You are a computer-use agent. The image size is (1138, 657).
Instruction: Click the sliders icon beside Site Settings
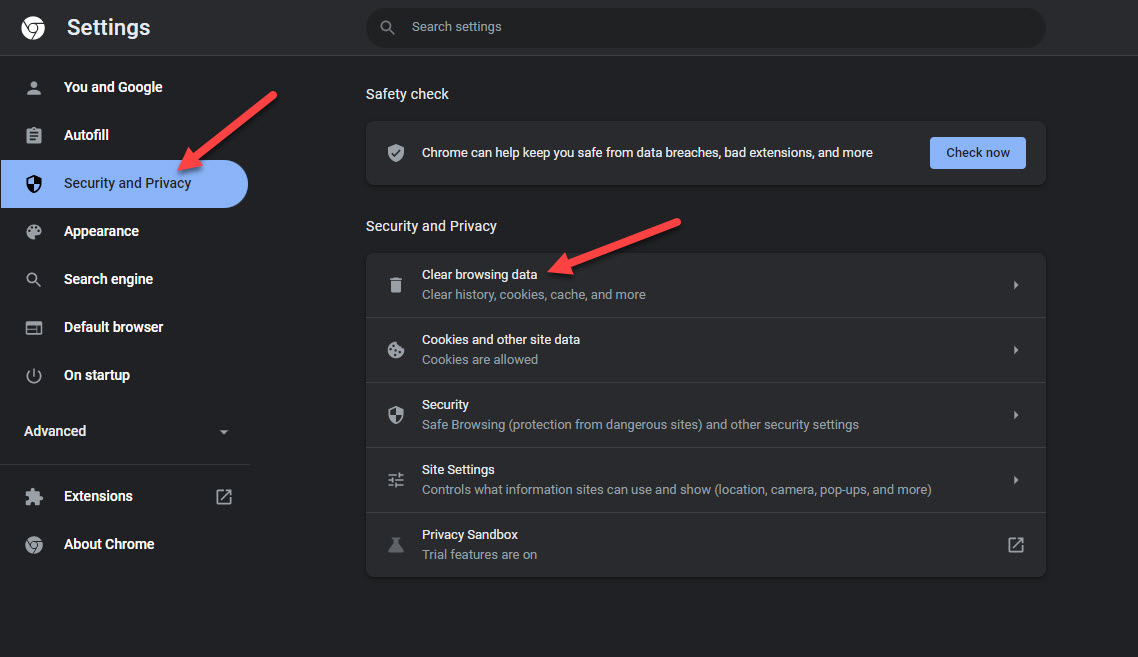[396, 480]
